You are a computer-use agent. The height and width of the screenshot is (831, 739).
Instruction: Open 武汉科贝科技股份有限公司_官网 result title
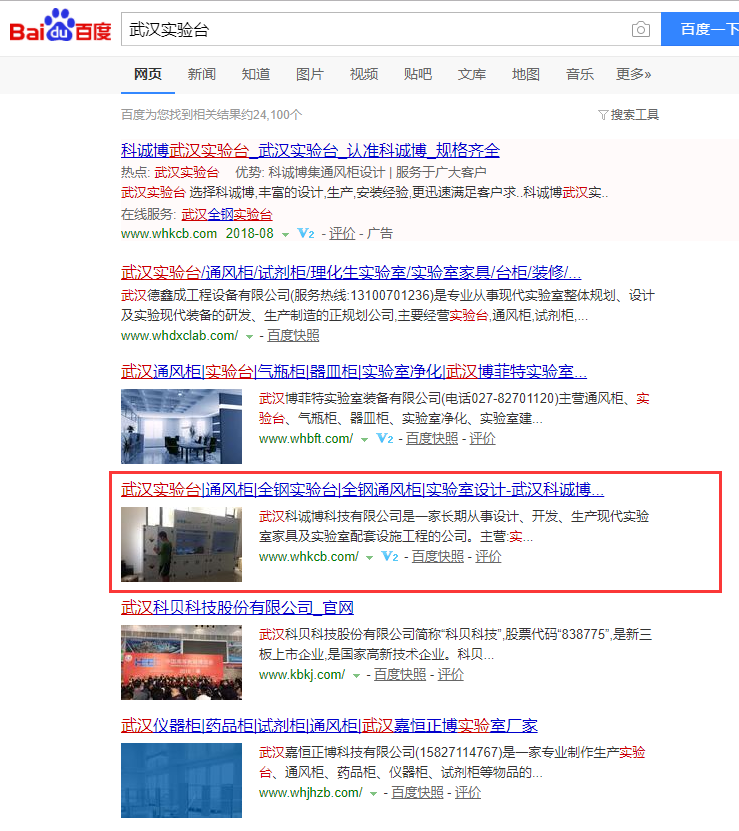(237, 608)
